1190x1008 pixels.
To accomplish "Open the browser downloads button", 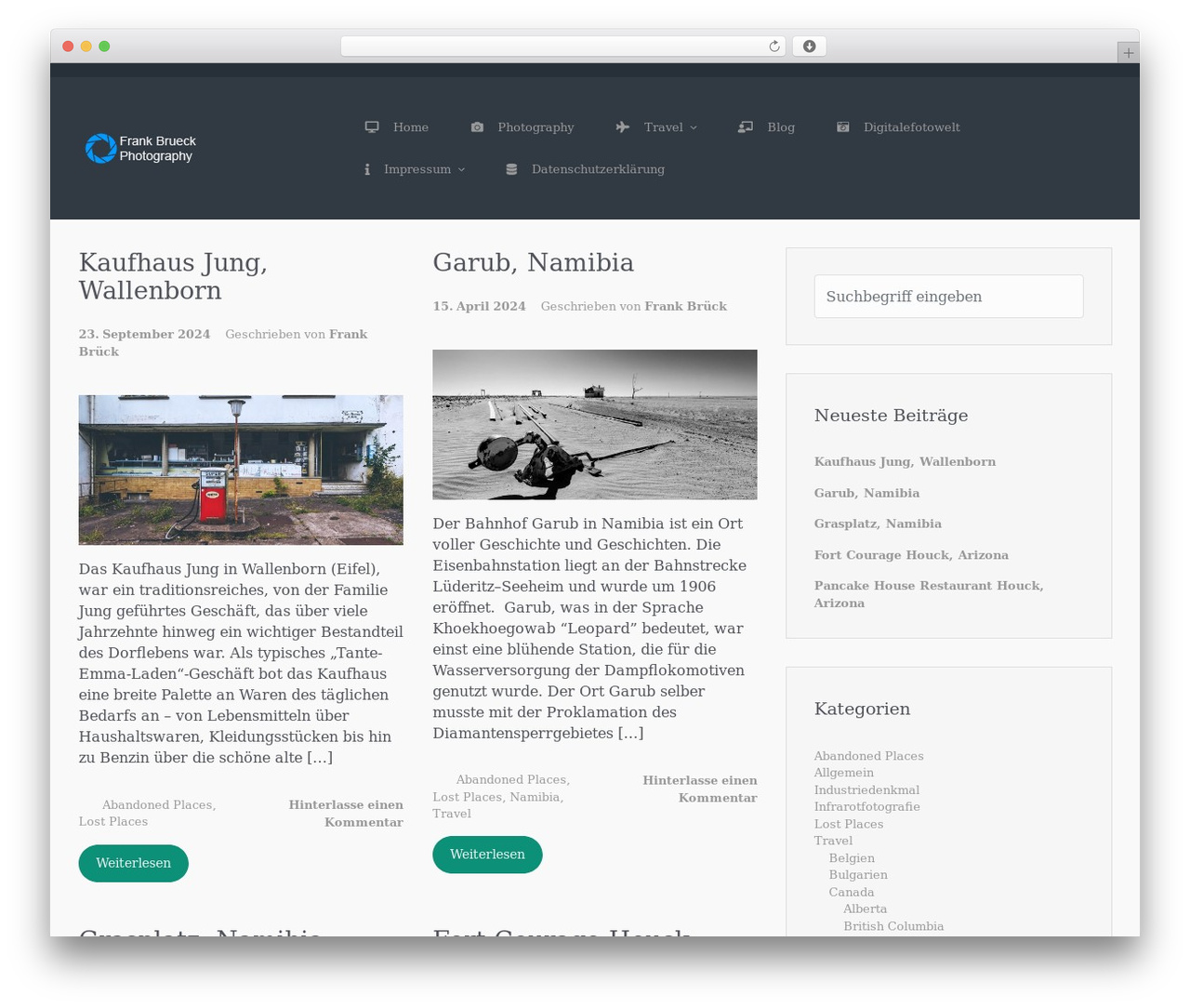I will point(810,46).
